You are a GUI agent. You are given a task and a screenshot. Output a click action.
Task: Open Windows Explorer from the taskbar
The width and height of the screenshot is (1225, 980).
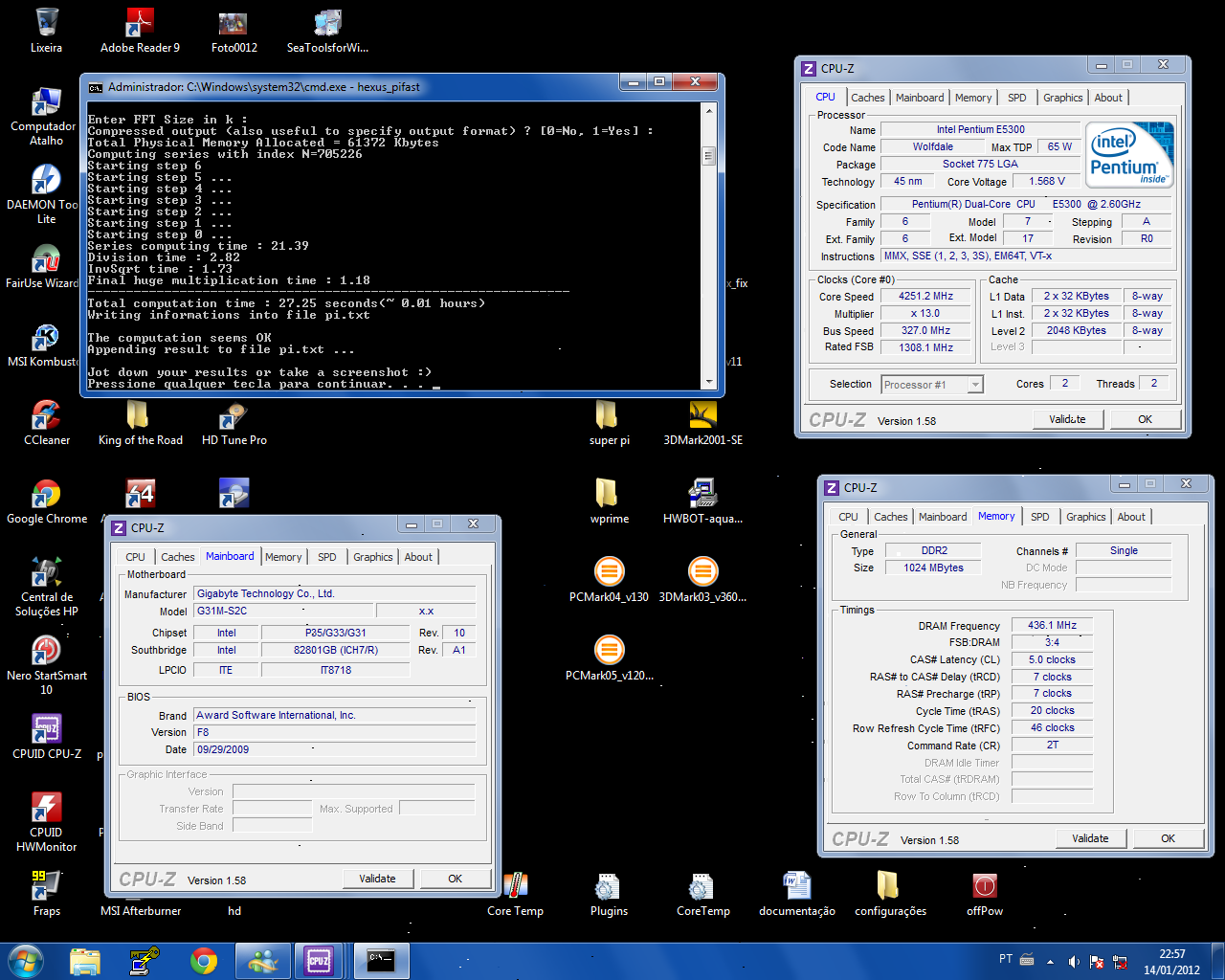pyautogui.click(x=85, y=960)
